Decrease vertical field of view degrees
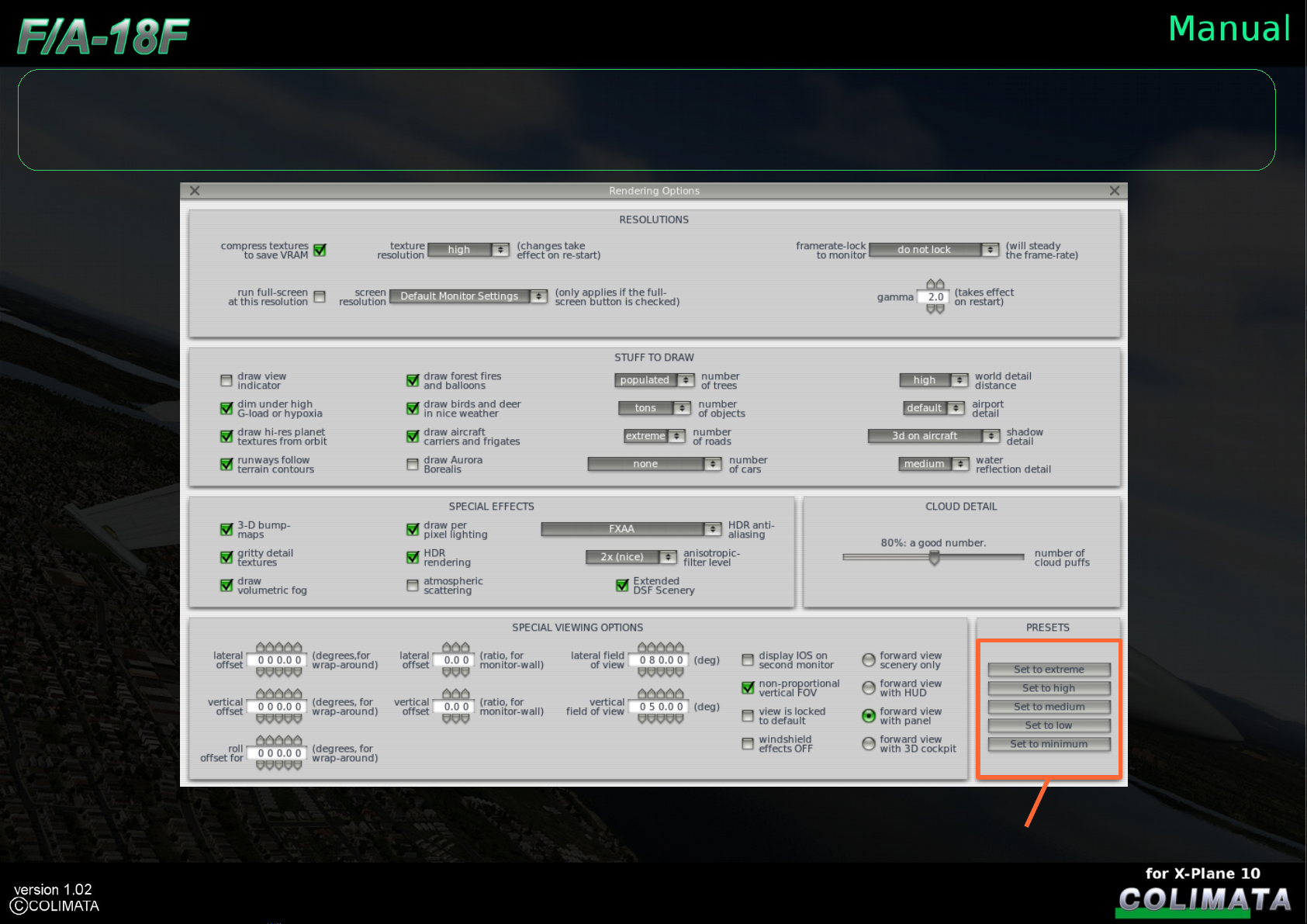Image resolution: width=1307 pixels, height=924 pixels. [661, 719]
